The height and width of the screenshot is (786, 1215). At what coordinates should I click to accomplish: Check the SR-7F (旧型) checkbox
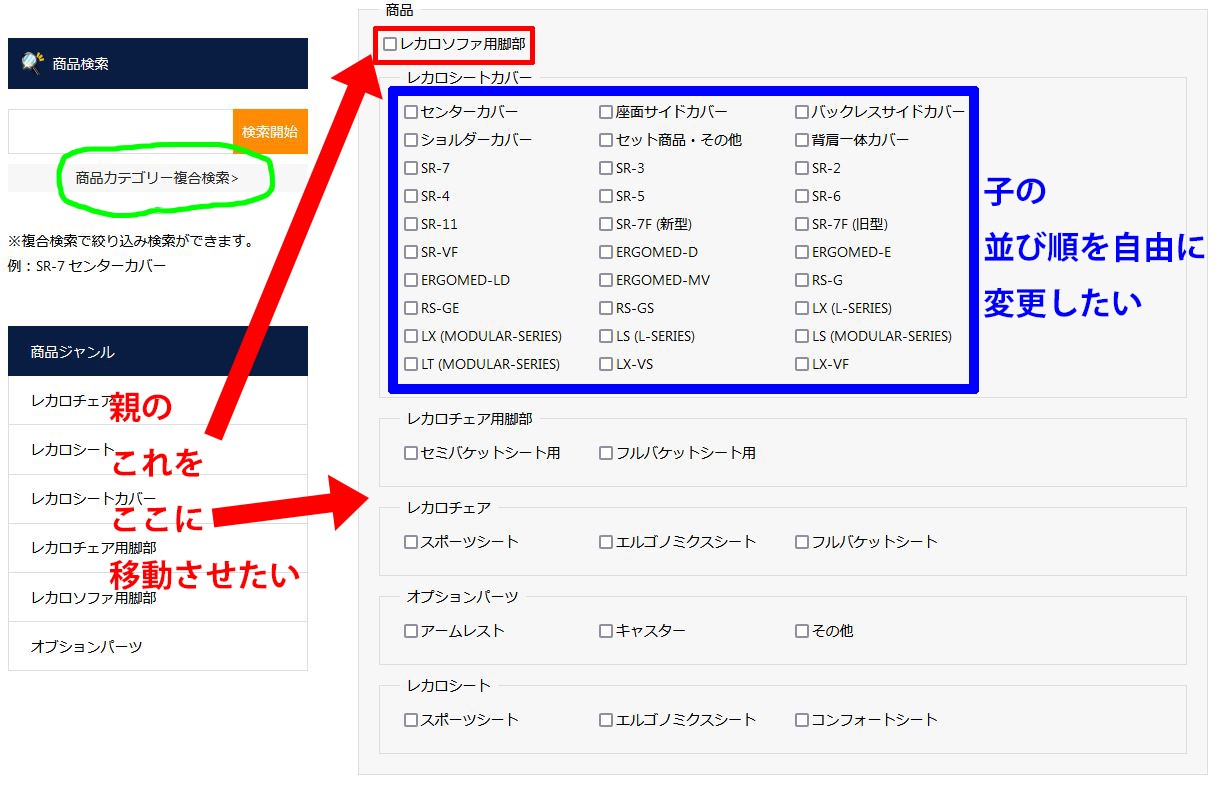coord(802,224)
